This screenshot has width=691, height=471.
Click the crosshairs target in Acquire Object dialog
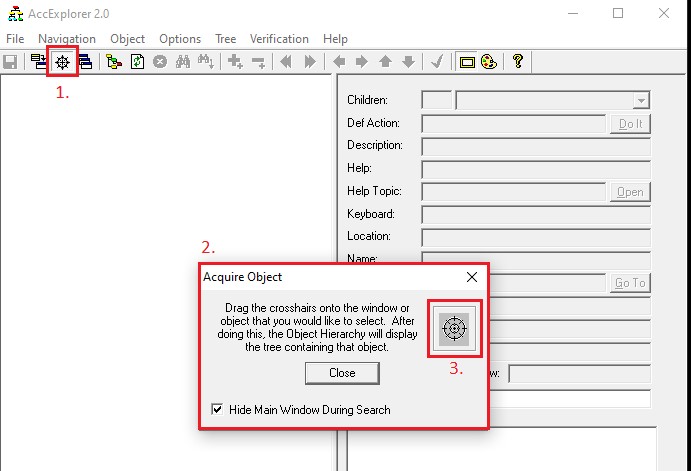pos(455,328)
